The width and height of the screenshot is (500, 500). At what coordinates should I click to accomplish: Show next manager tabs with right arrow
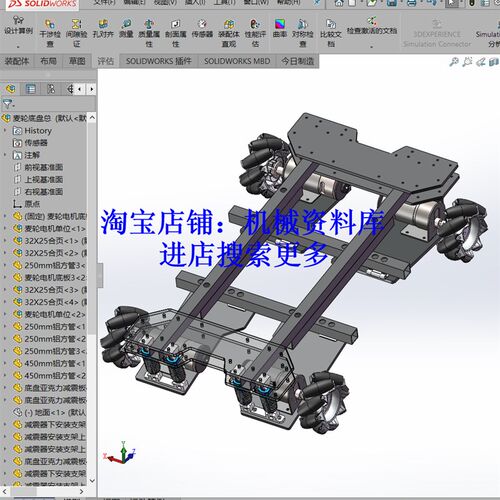pyautogui.click(x=92, y=89)
